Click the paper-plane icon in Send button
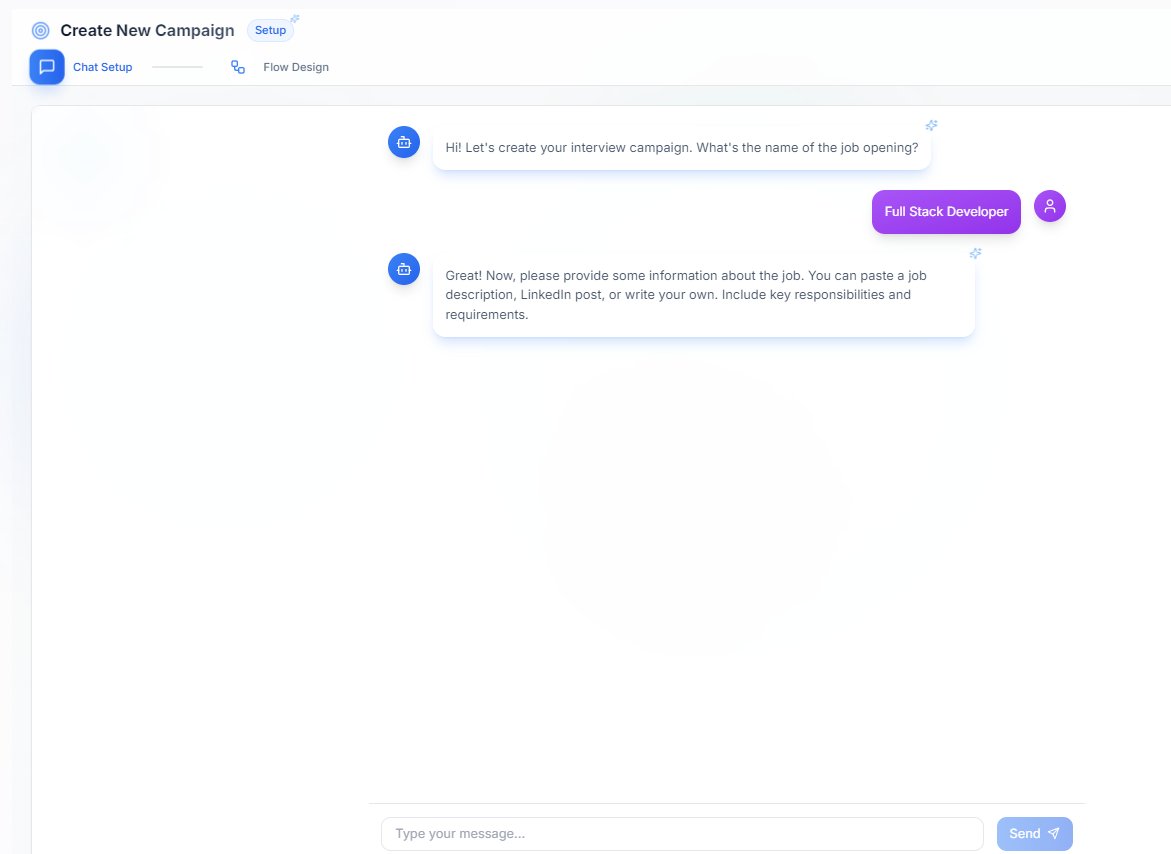This screenshot has height=854, width=1171. pyautogui.click(x=1054, y=833)
